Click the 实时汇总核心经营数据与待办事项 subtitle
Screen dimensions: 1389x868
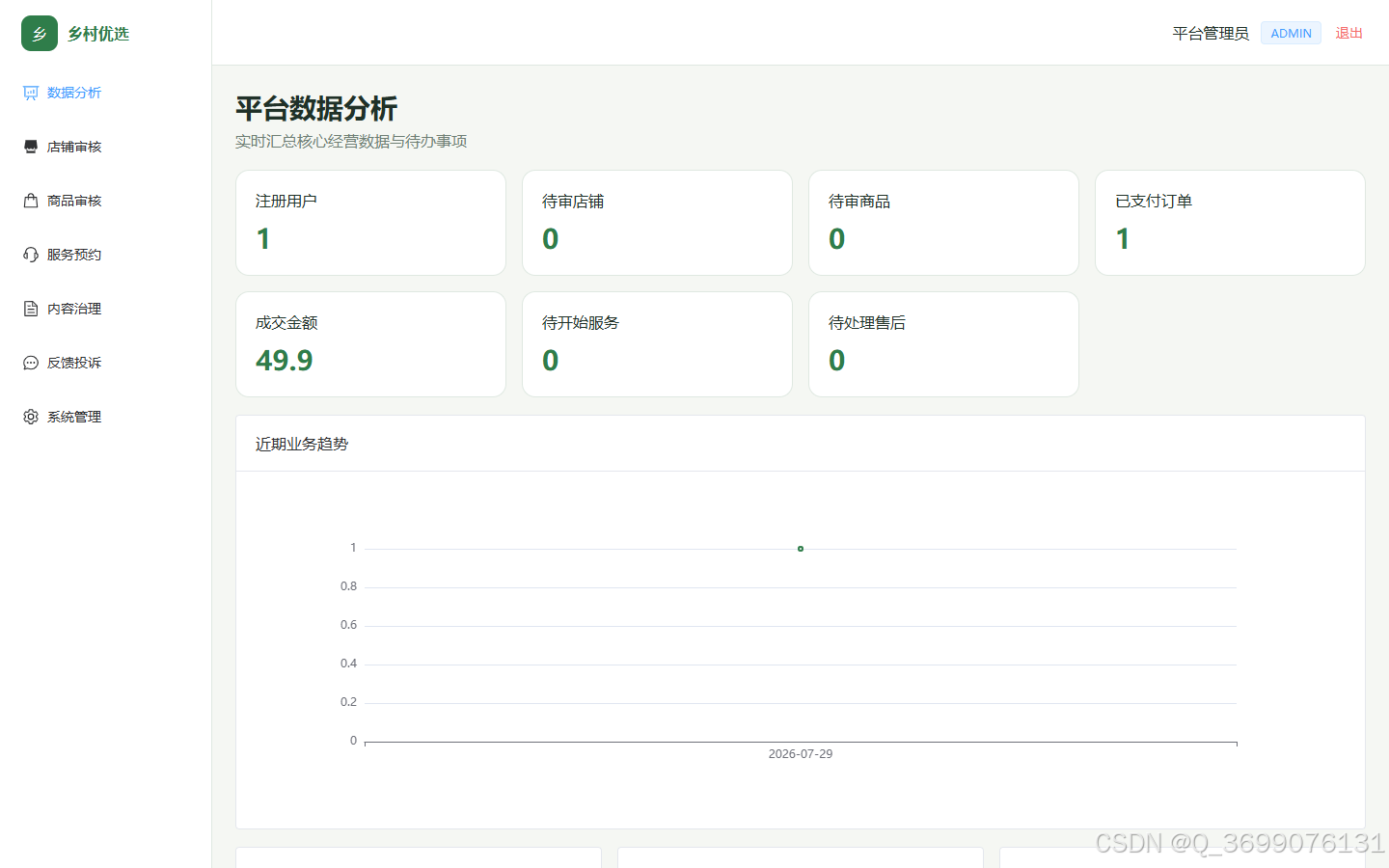click(351, 141)
